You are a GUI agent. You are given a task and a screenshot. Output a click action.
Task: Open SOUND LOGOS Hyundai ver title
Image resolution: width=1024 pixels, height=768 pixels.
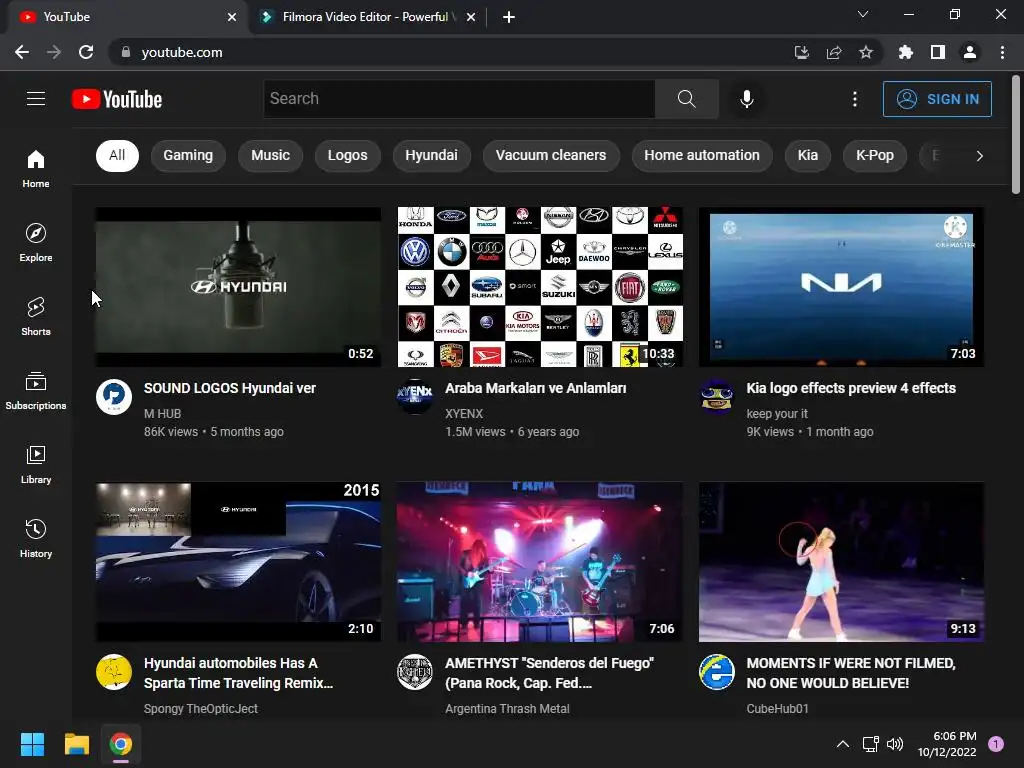click(230, 388)
